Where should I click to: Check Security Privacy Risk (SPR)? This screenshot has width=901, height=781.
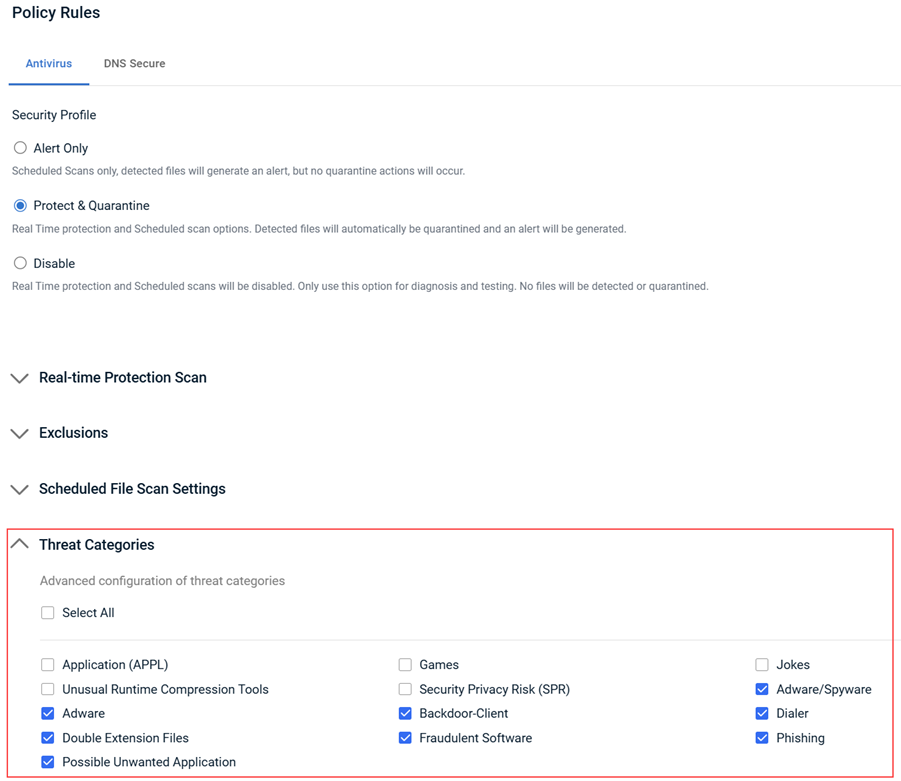click(x=405, y=690)
